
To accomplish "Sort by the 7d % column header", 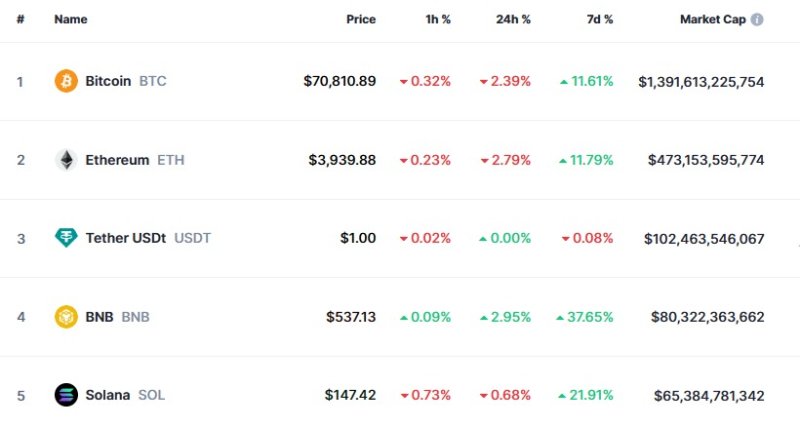I will (x=597, y=19).
